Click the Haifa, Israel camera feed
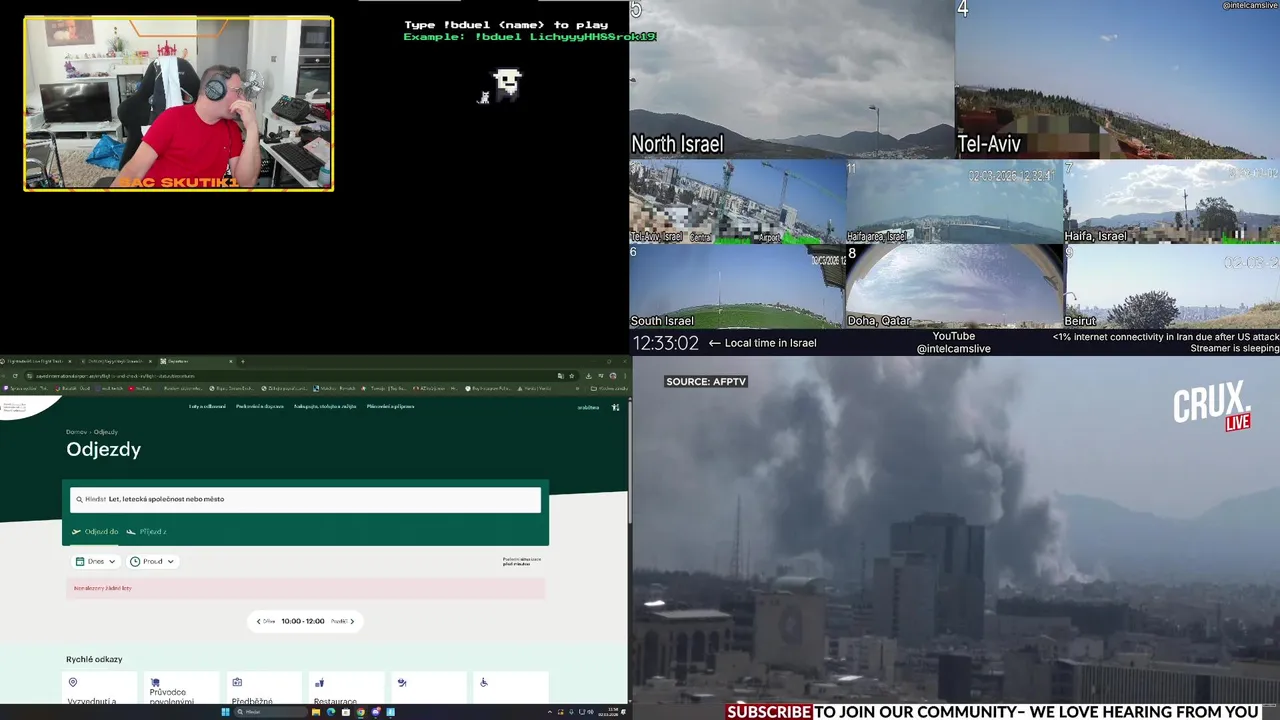This screenshot has width=1280, height=720. (1171, 202)
